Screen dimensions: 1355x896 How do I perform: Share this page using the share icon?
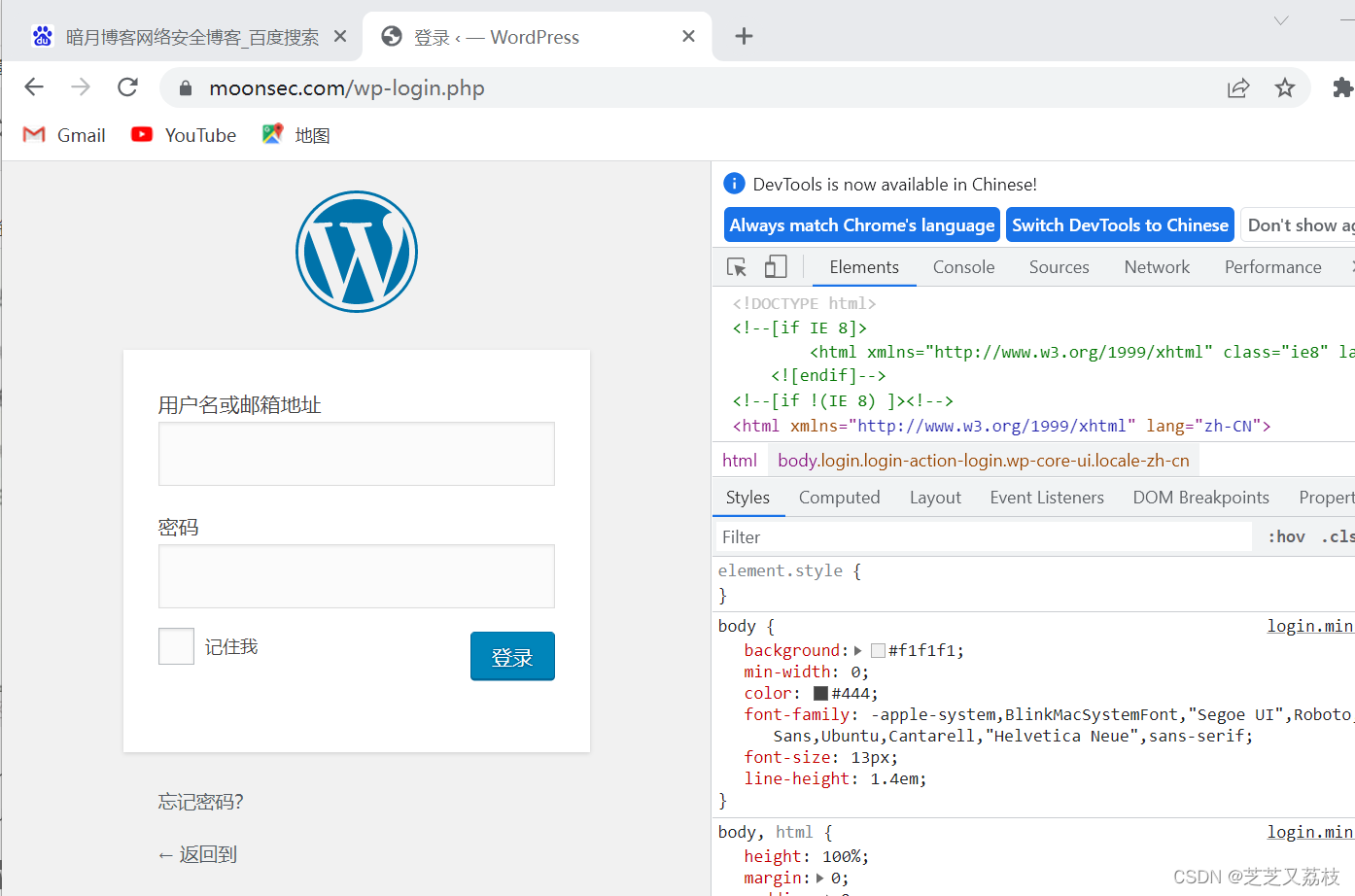[x=1238, y=88]
